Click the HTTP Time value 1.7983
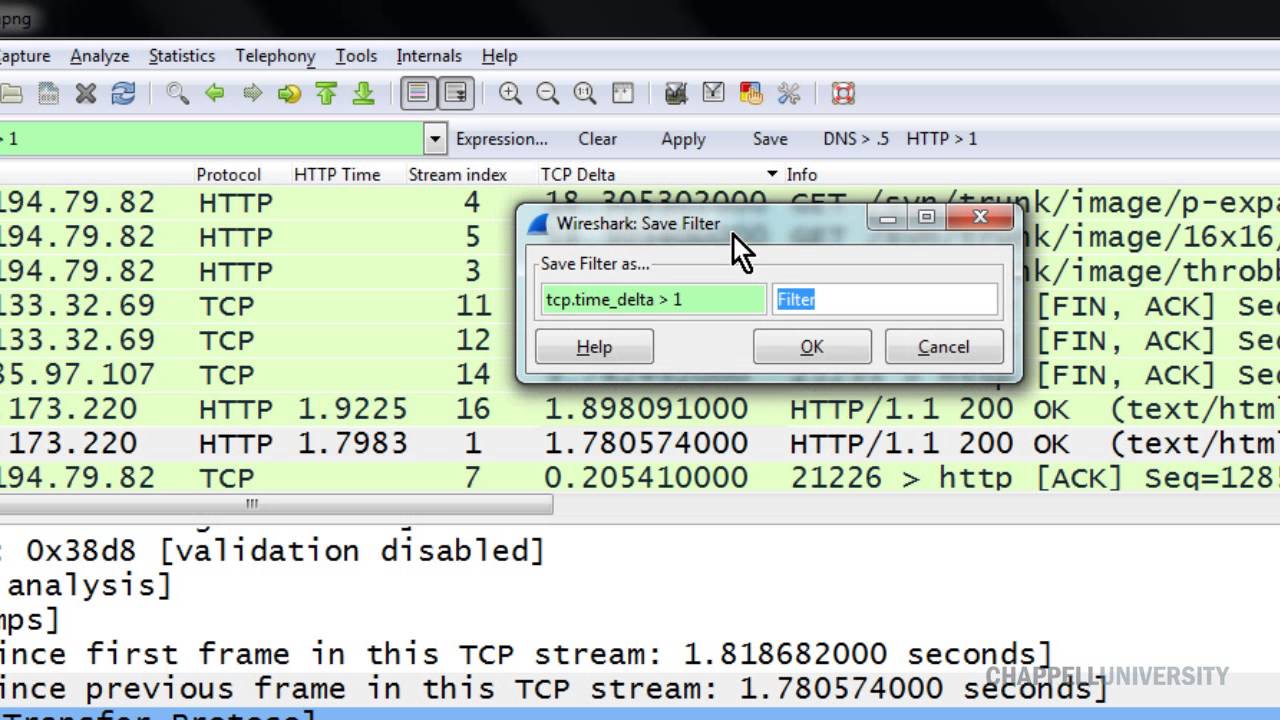The image size is (1280, 720). [352, 443]
